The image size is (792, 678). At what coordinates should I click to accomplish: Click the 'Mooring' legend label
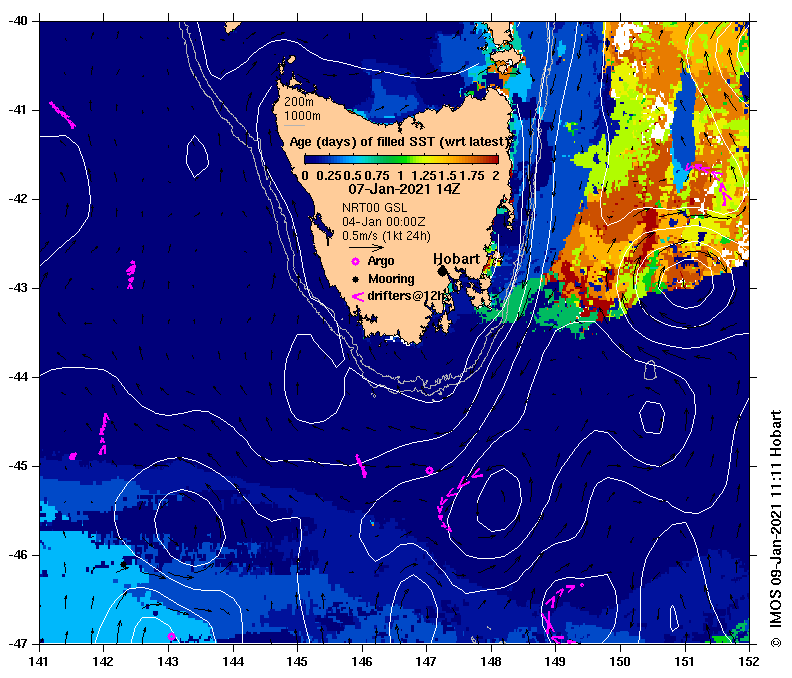click(x=391, y=279)
